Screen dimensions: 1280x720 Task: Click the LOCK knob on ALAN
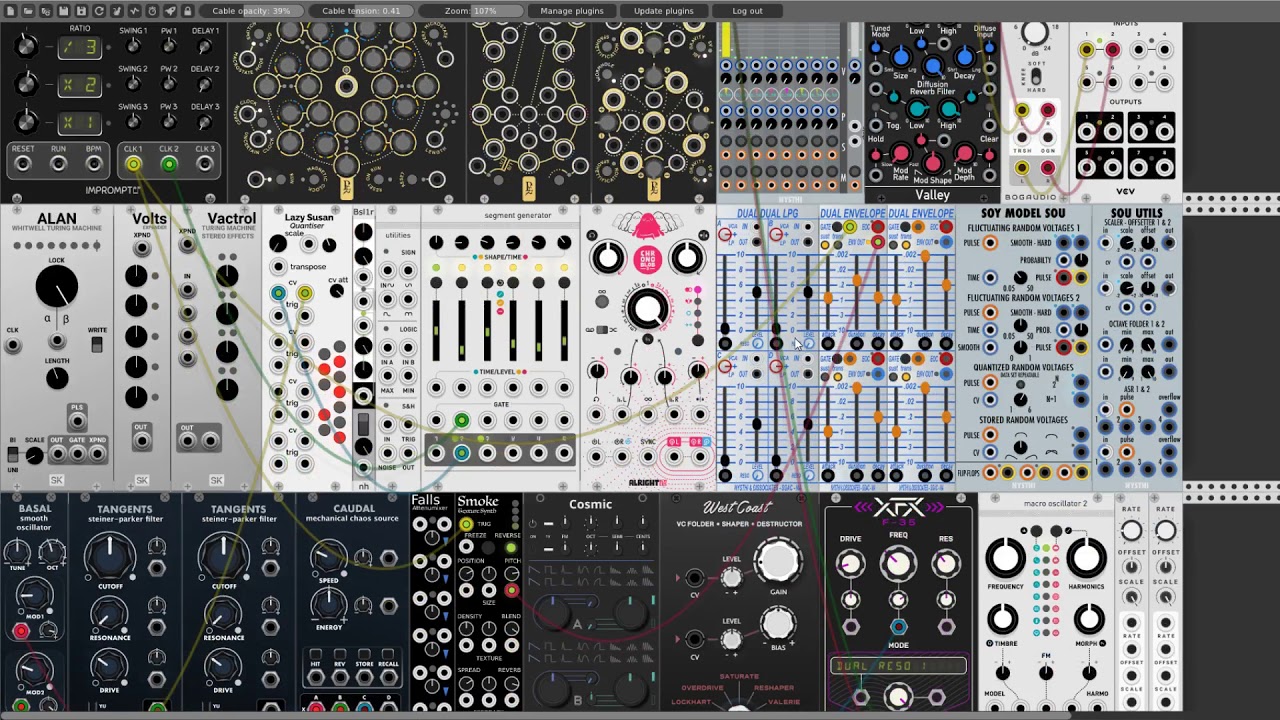[57, 288]
